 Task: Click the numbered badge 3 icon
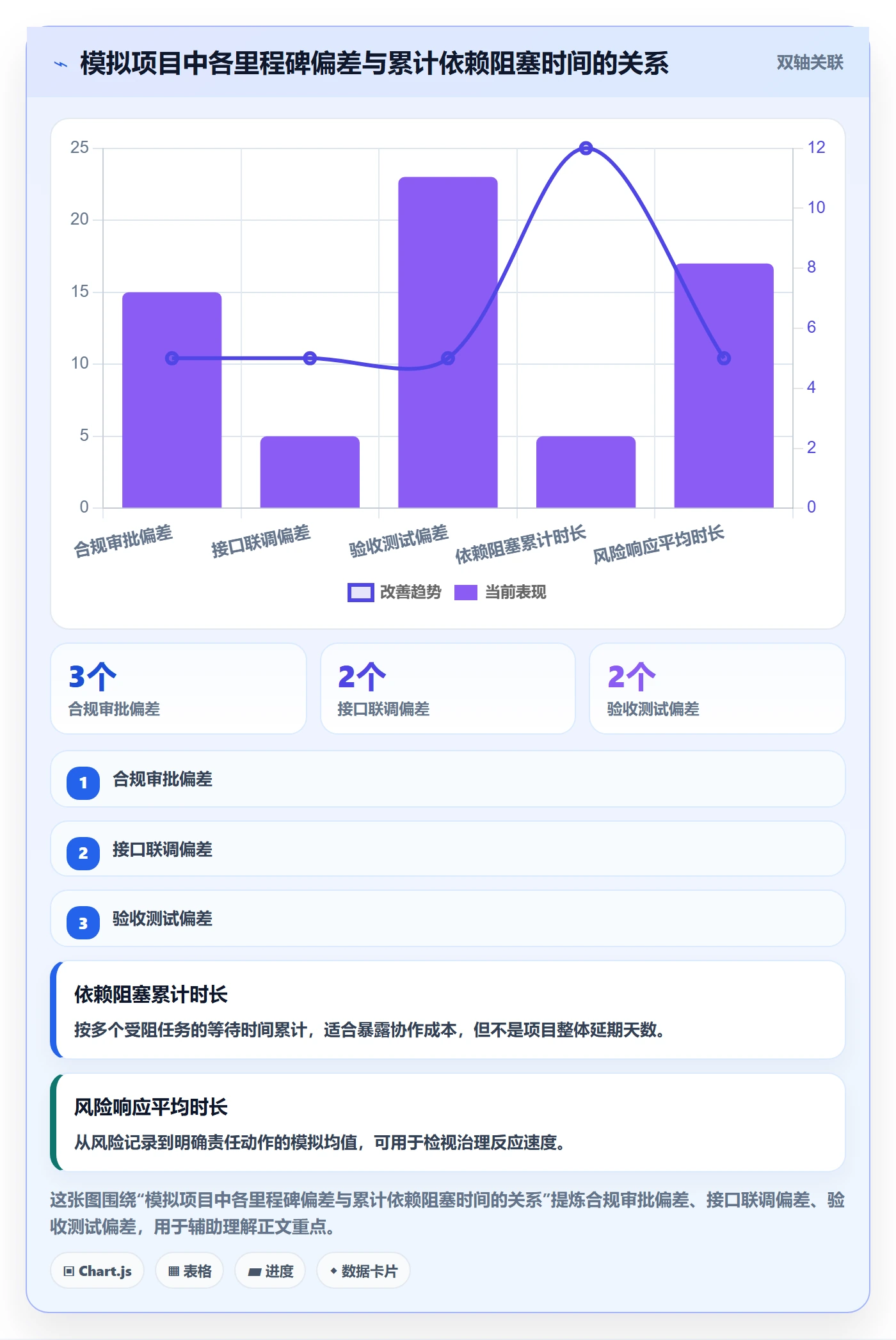tap(83, 923)
